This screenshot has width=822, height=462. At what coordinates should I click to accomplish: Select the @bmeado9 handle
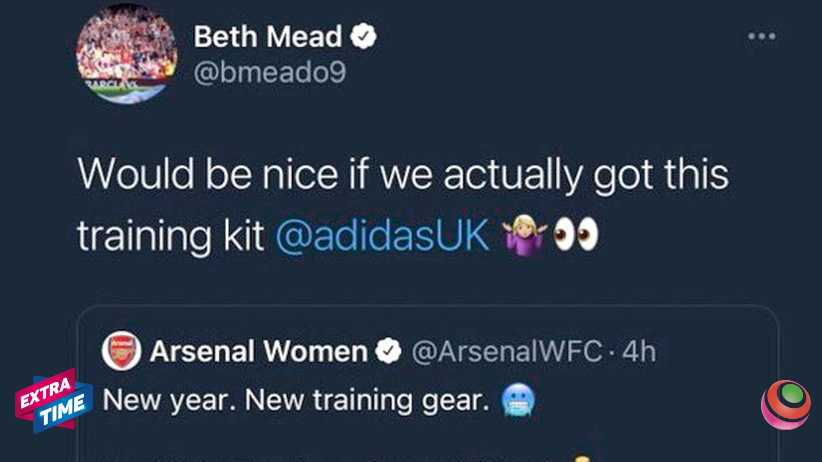click(270, 74)
